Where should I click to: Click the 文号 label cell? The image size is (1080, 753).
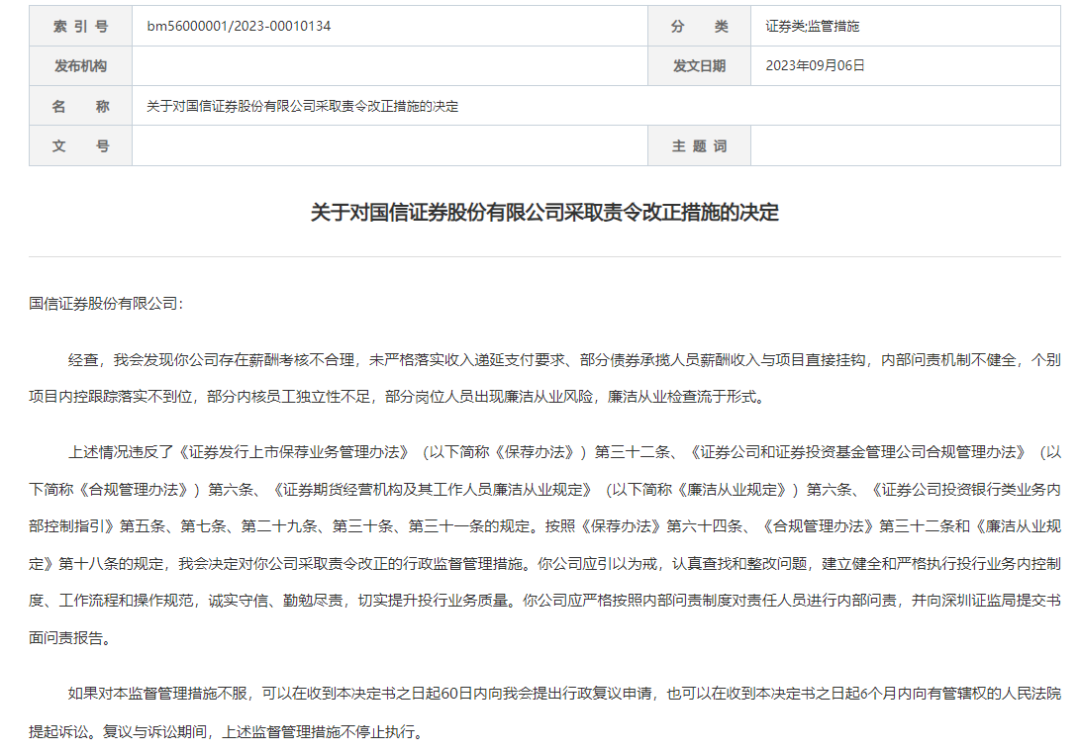point(81,146)
